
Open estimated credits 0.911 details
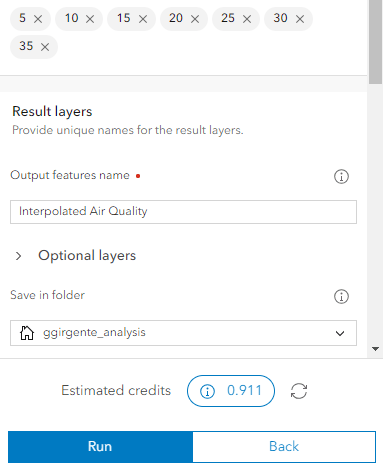(231, 391)
